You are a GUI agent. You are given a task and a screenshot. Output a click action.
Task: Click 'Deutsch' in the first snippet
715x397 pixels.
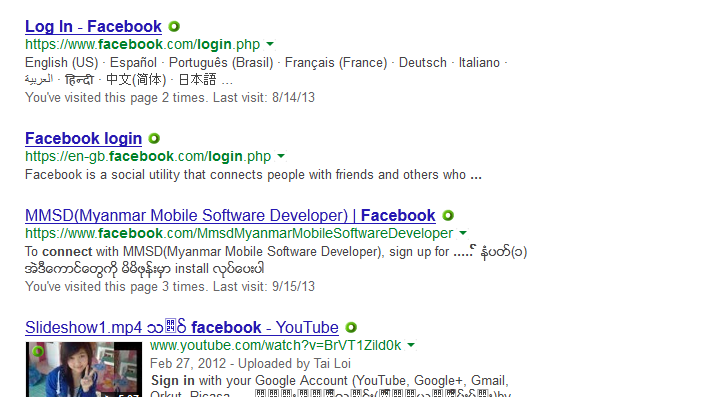[x=423, y=62]
